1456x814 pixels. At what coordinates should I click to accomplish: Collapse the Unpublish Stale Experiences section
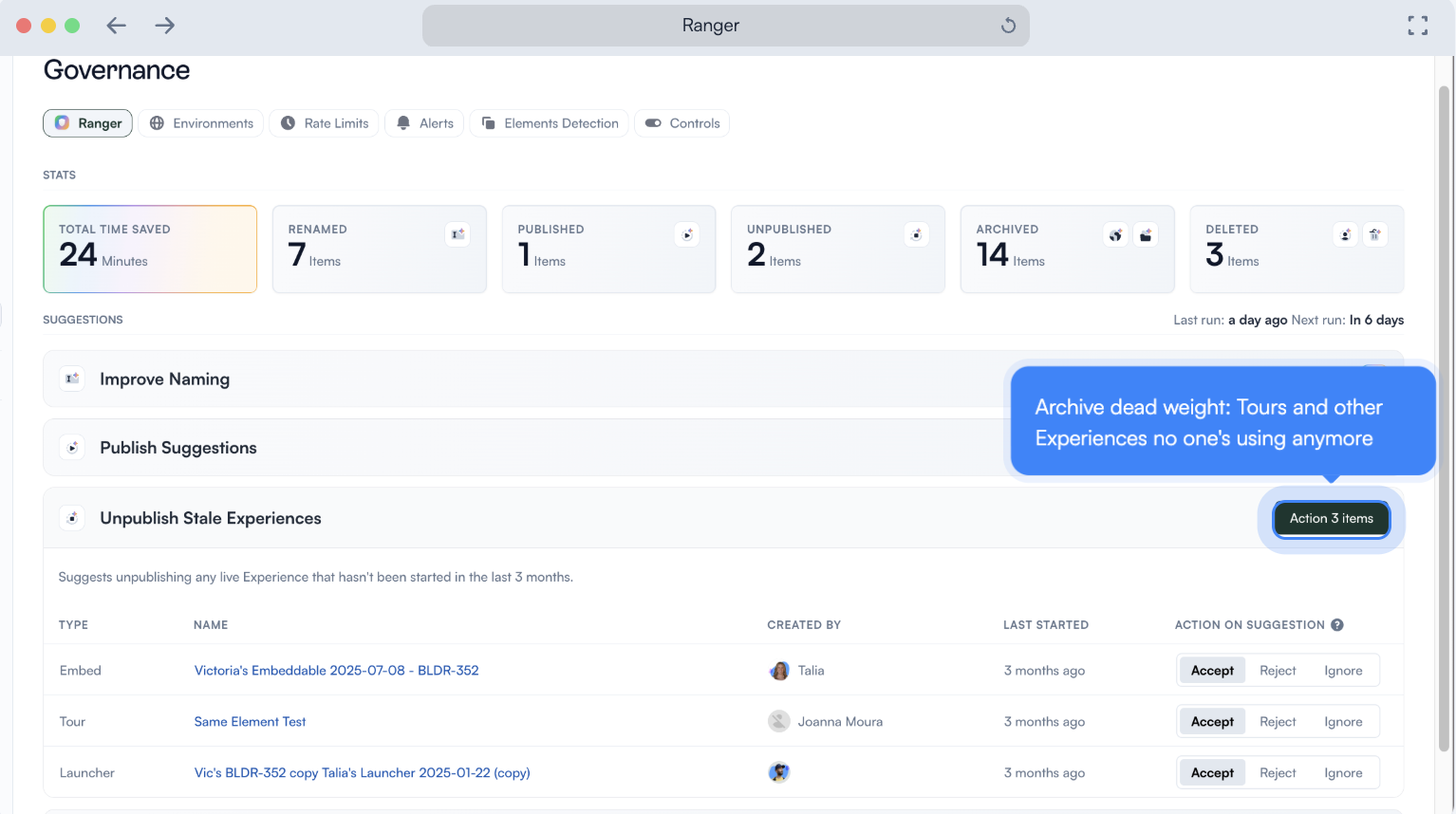(x=211, y=518)
